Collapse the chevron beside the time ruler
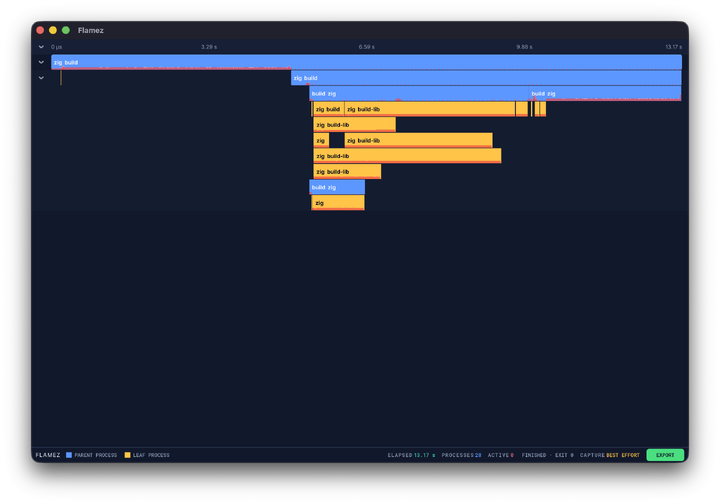The height and width of the screenshot is (504, 720). [x=41, y=47]
